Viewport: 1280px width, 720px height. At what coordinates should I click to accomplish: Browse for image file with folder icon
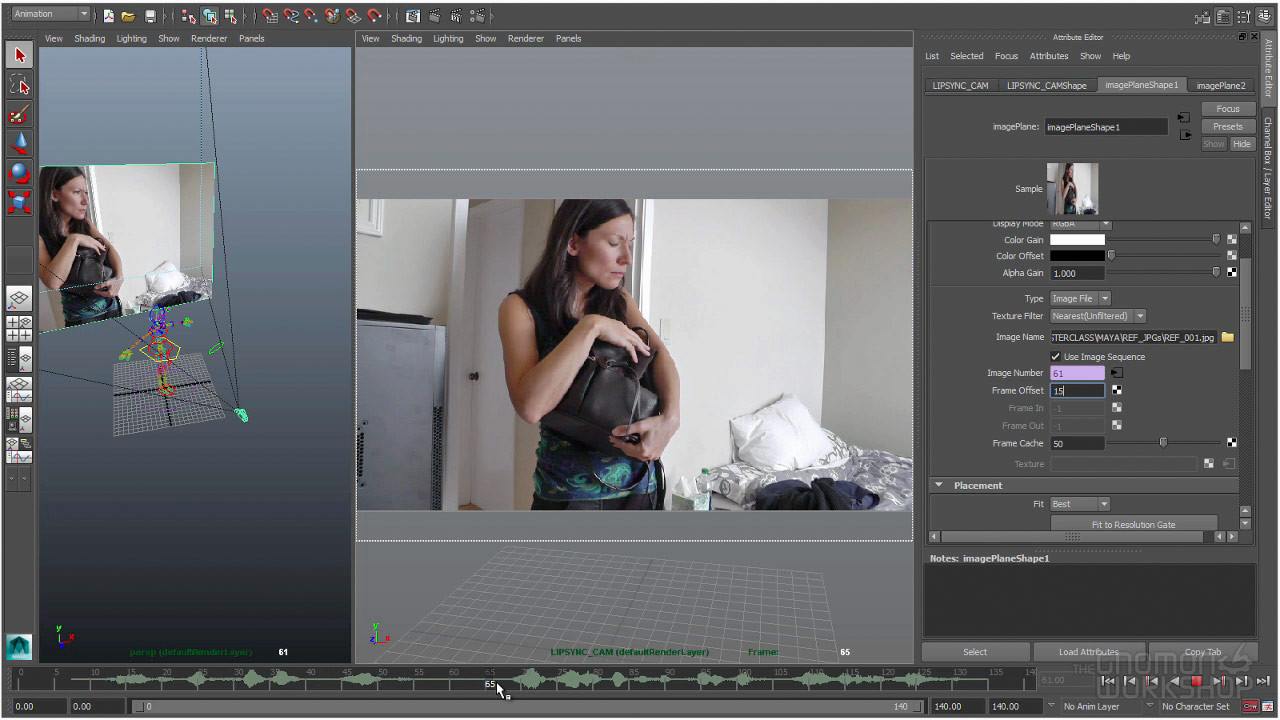pos(1228,338)
